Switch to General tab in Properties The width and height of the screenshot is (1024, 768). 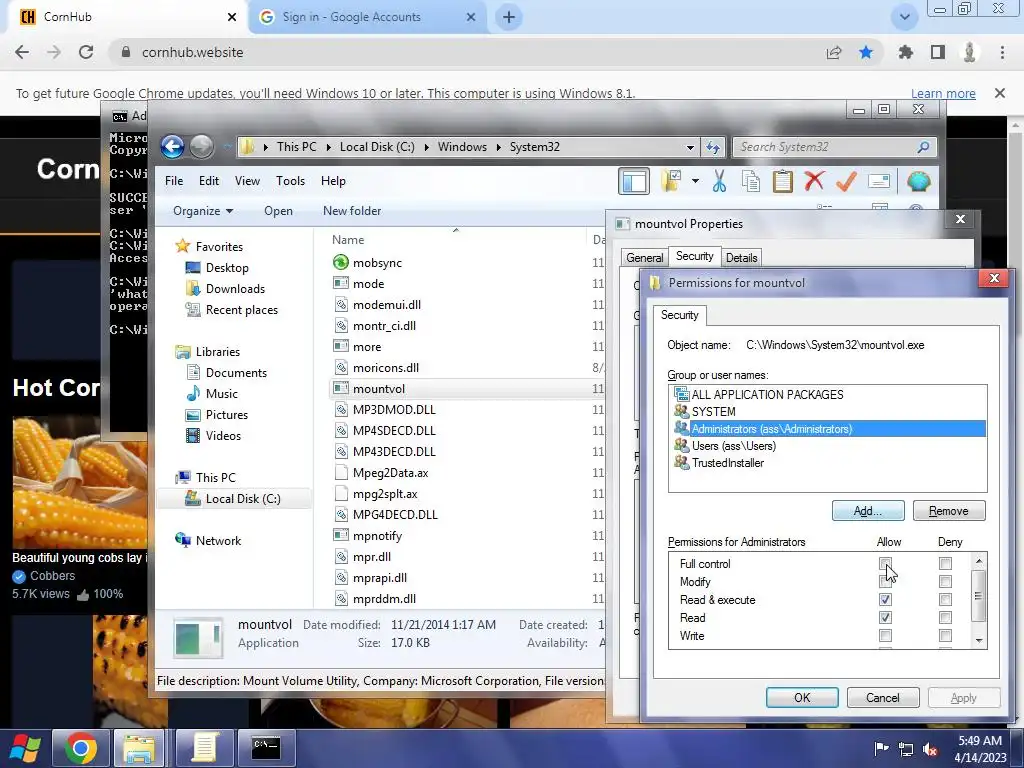(x=645, y=257)
